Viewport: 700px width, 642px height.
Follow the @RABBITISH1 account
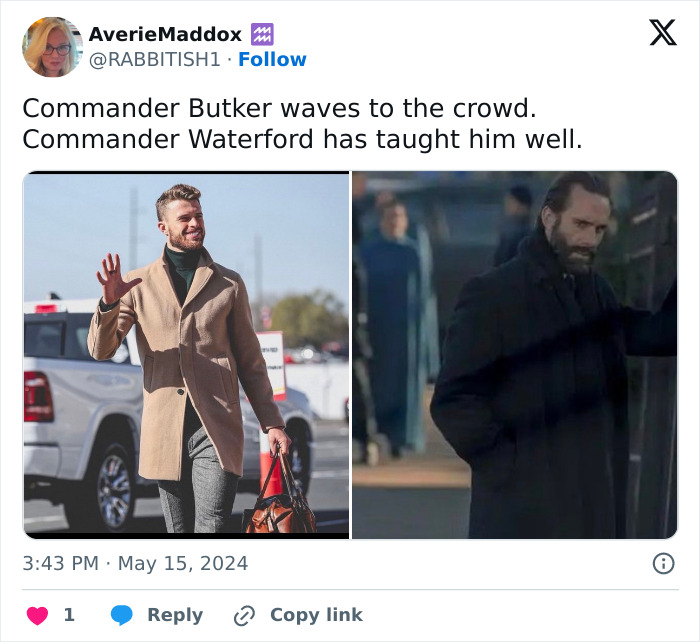(x=272, y=59)
